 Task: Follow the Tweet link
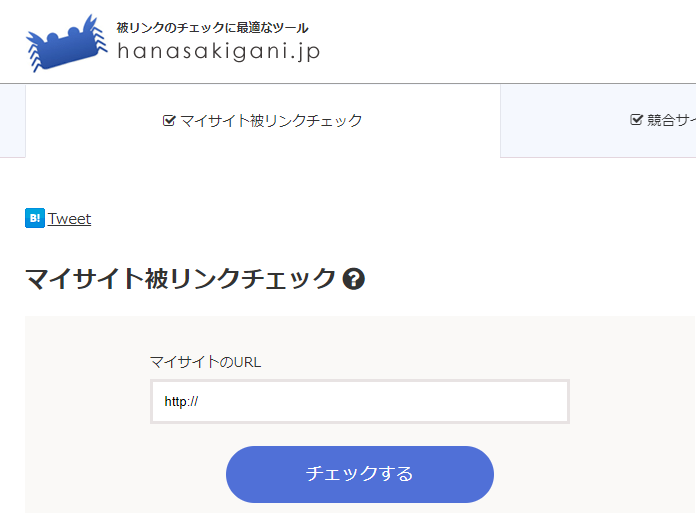click(x=69, y=219)
